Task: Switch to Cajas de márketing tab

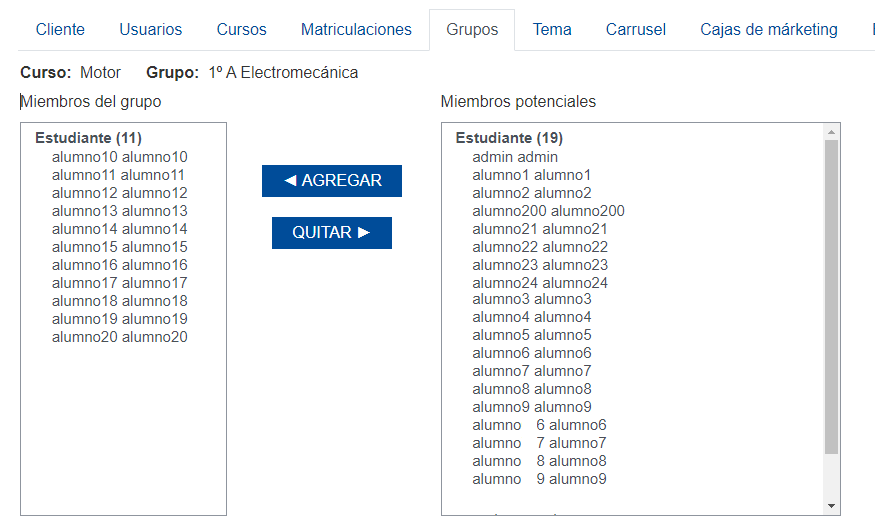Action: 769,30
